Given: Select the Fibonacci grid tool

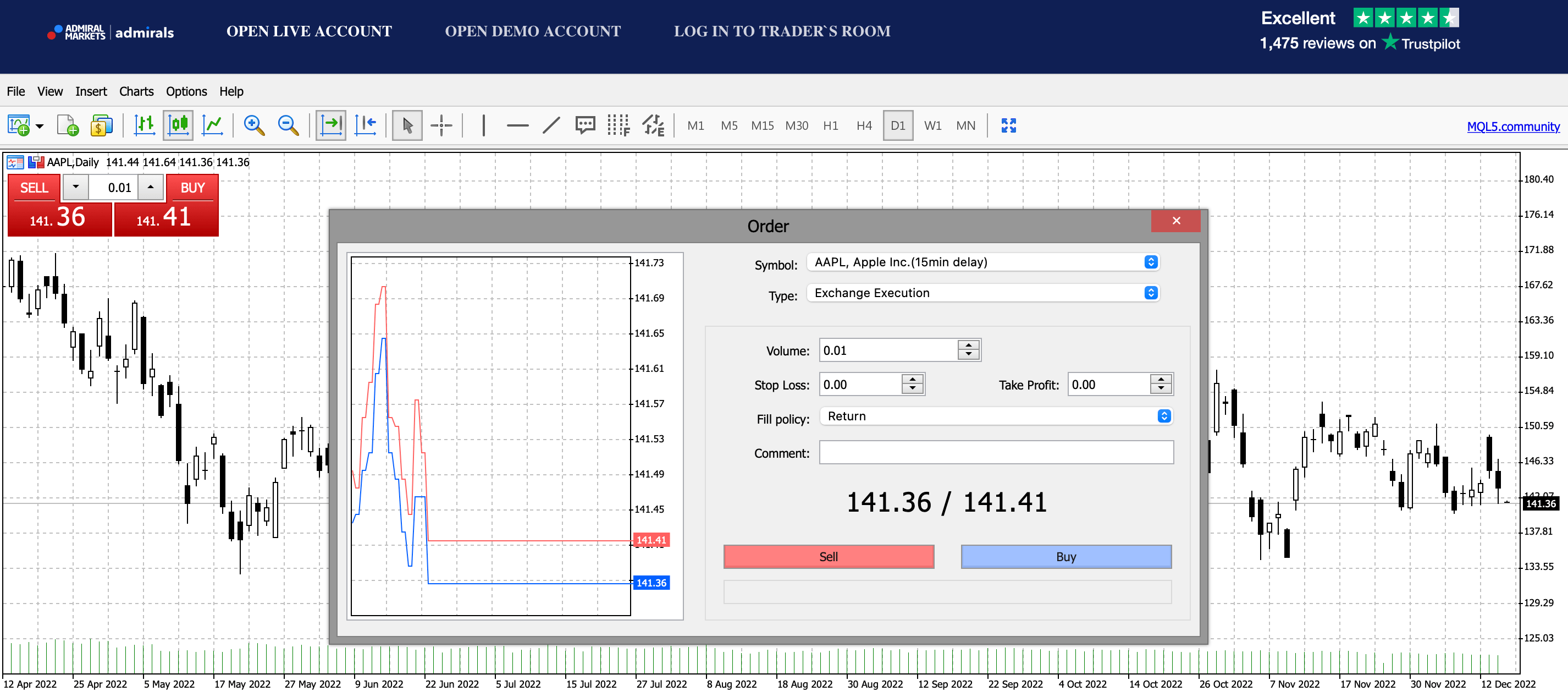Looking at the screenshot, I should [619, 125].
